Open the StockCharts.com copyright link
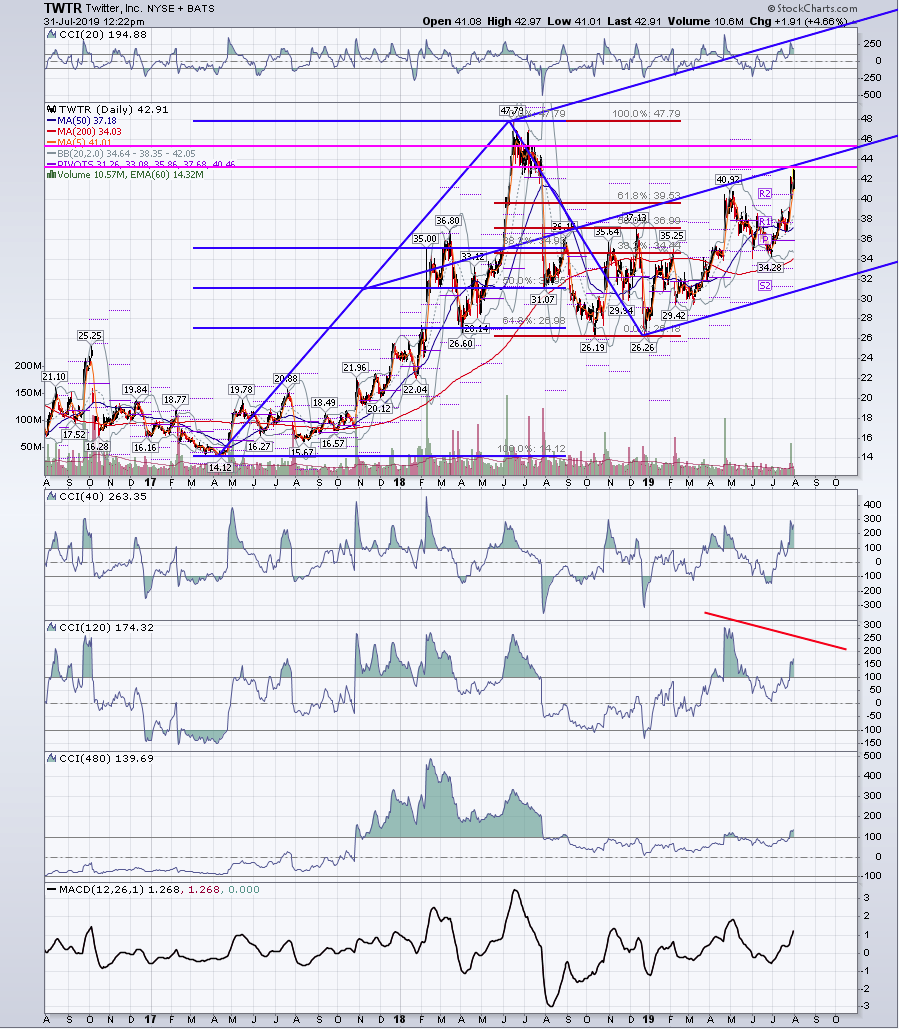The image size is (899, 1029). pos(812,9)
